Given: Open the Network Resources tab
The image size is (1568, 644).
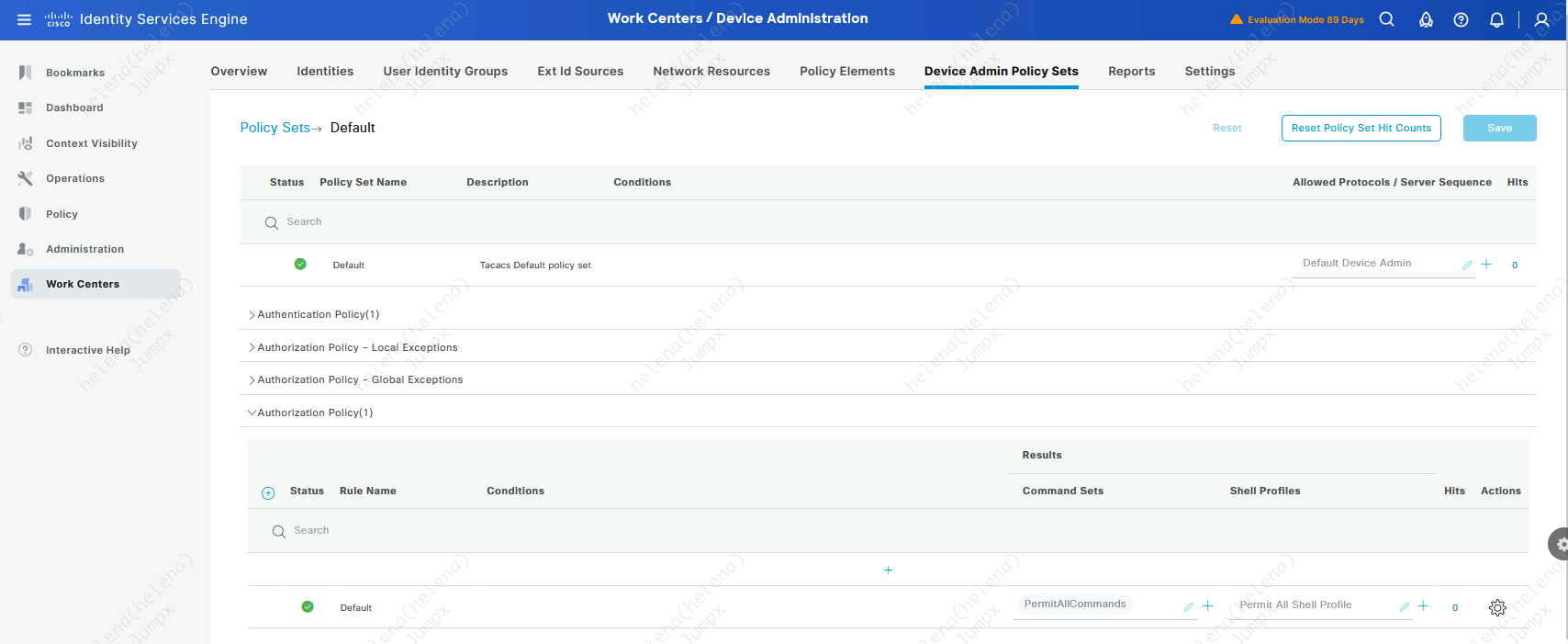Looking at the screenshot, I should pos(711,72).
